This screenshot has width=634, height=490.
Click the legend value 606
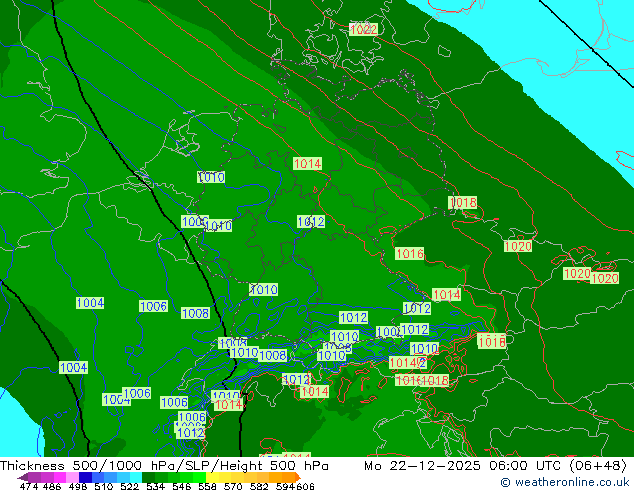click(x=305, y=486)
